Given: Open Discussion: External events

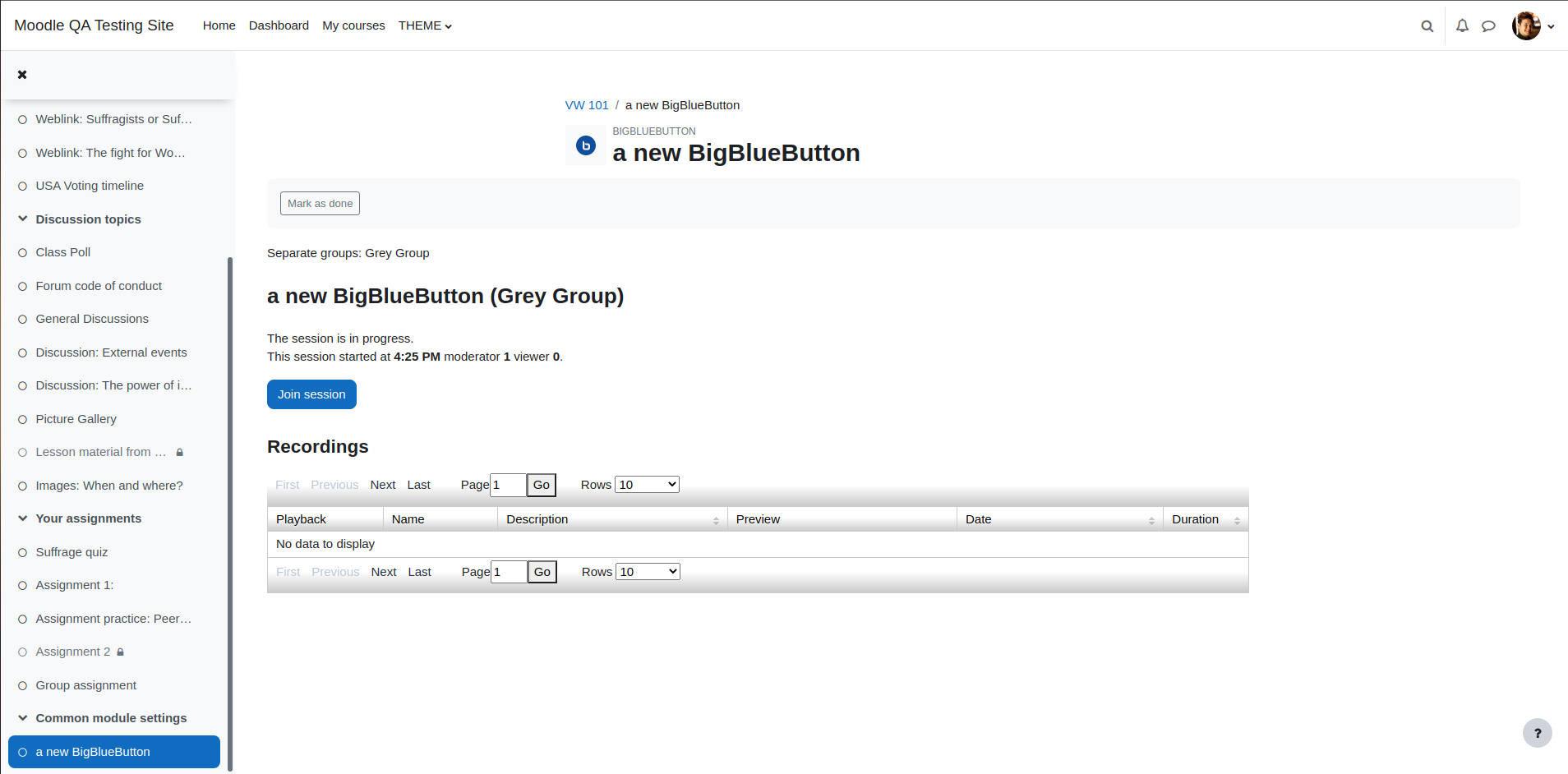Looking at the screenshot, I should (111, 352).
